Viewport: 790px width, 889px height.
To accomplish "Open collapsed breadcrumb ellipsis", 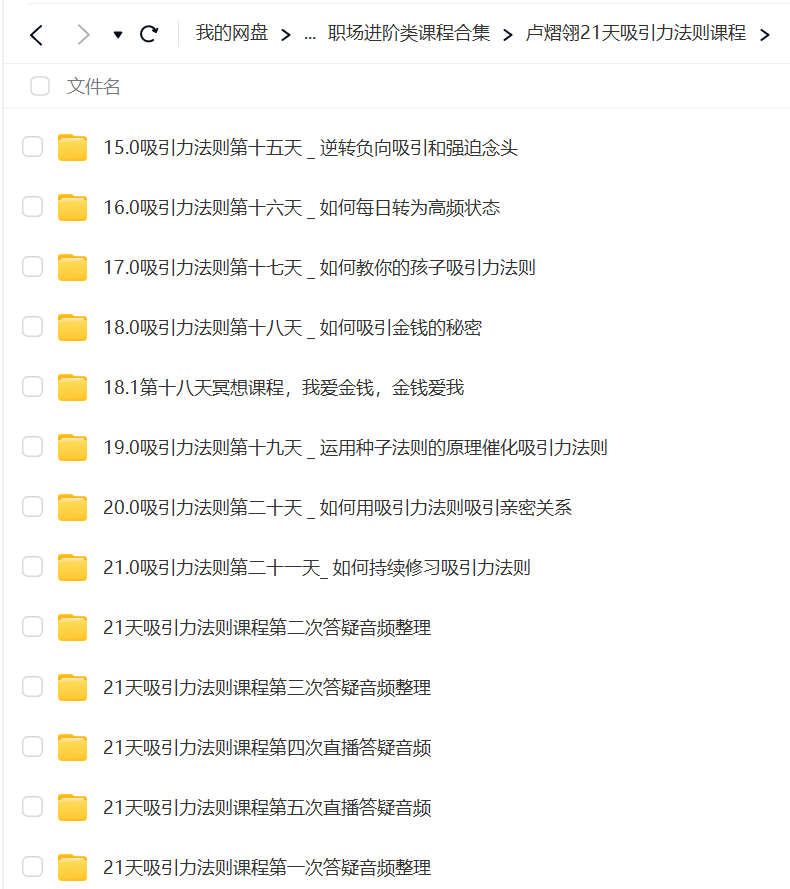I will pos(310,36).
